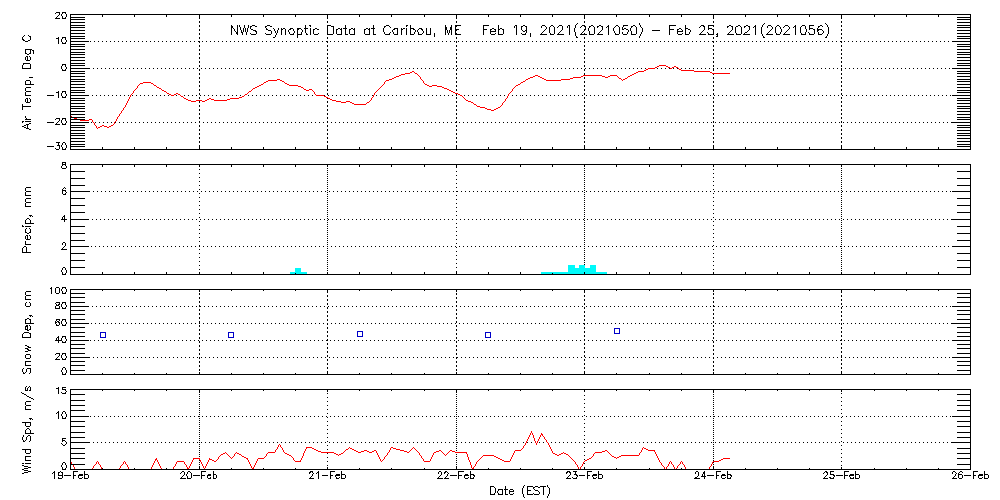Click the 24-Feb date tick label
This screenshot has height=500, width=1000.
pyautogui.click(x=713, y=478)
